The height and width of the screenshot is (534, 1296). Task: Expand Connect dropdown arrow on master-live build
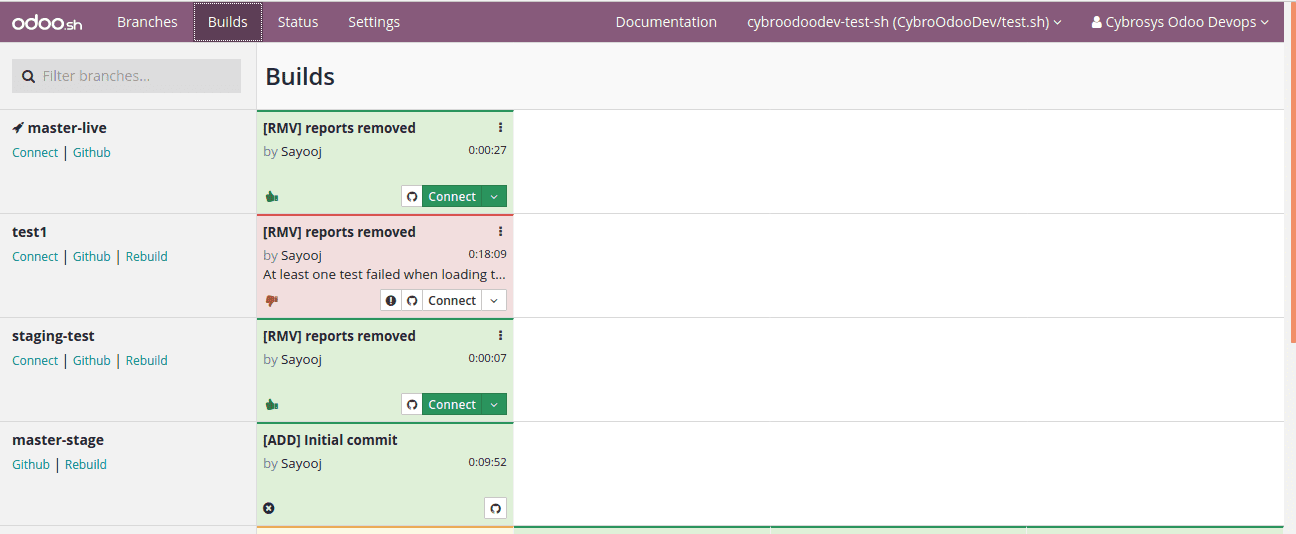[x=494, y=197]
